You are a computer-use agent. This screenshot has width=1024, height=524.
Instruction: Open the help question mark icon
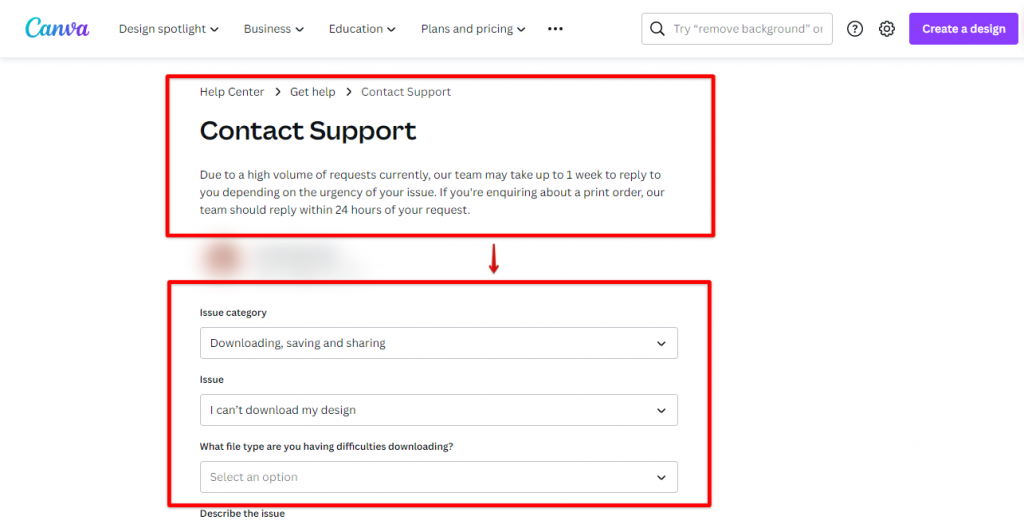[855, 29]
